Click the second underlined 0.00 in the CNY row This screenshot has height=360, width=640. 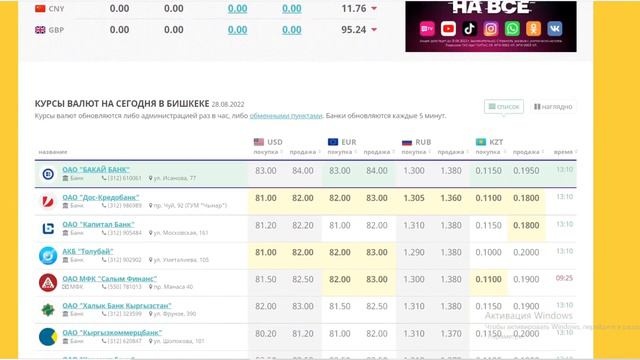point(292,9)
